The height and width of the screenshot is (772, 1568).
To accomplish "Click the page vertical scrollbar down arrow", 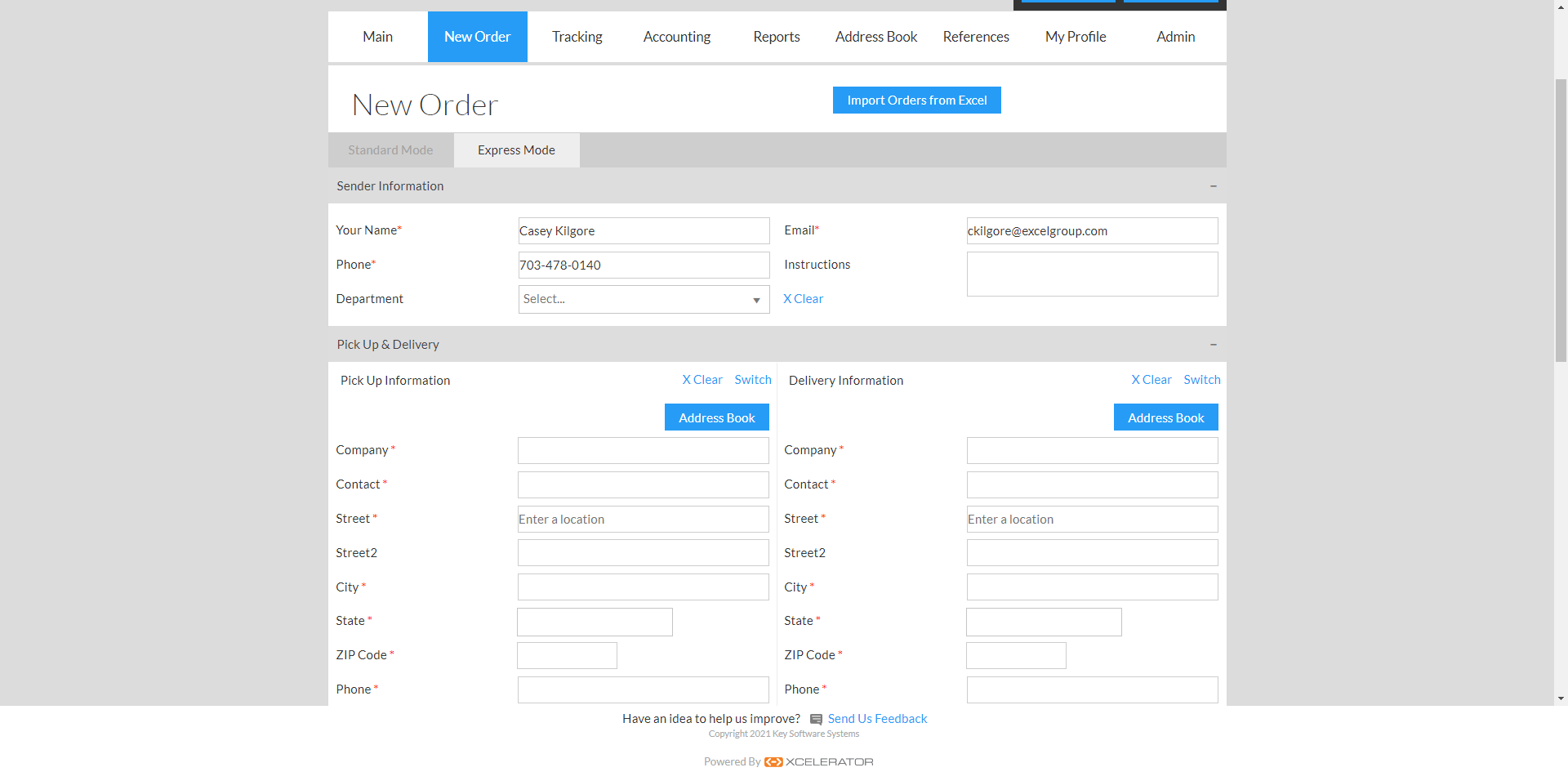I will coord(1561,698).
